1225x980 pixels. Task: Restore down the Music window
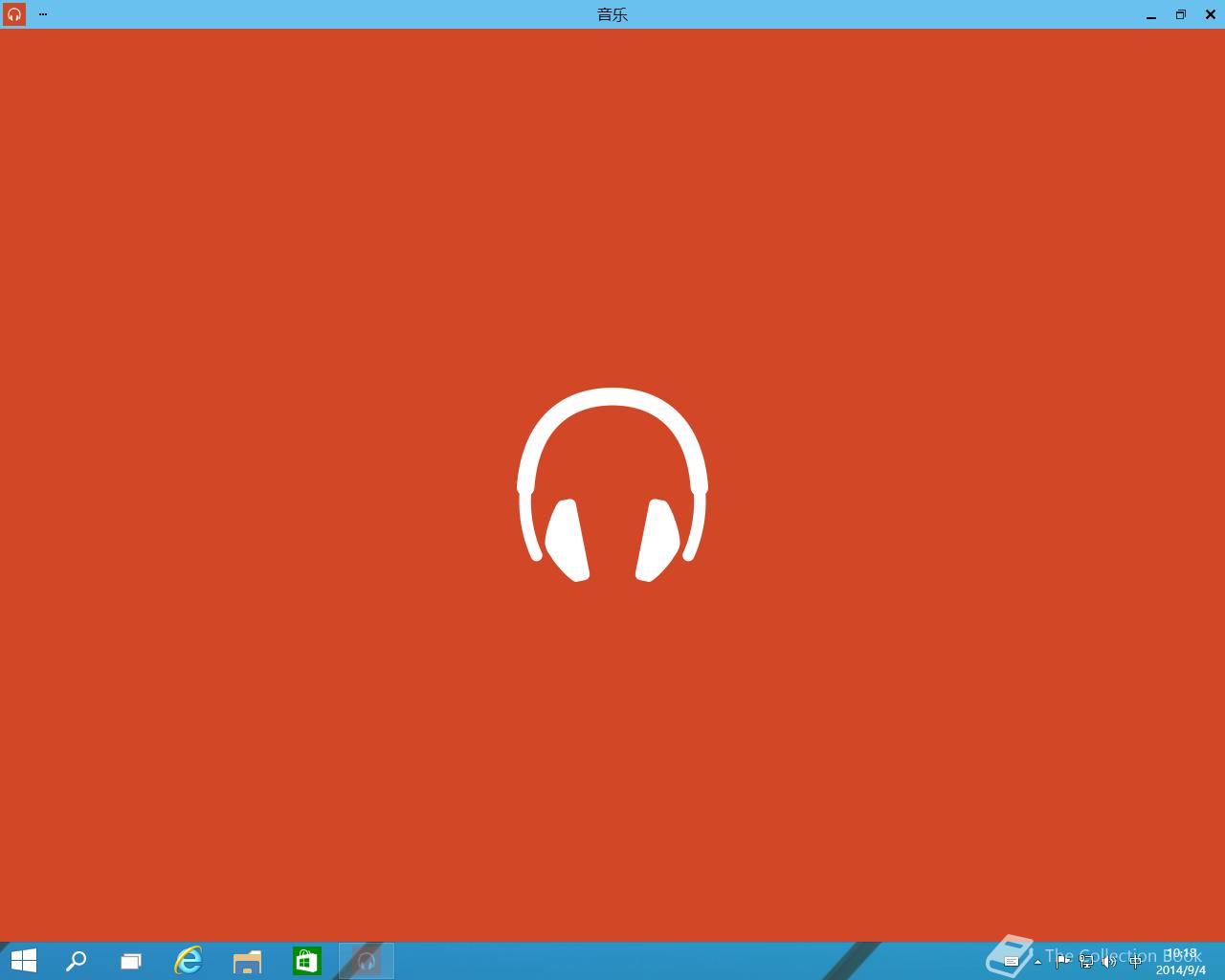(x=1181, y=14)
